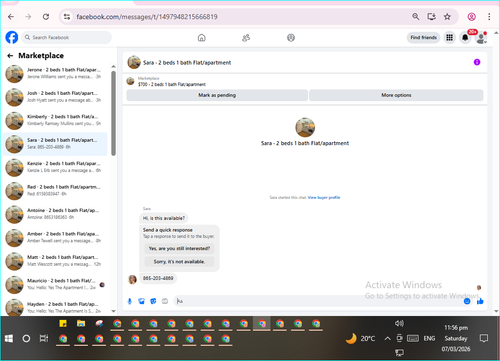The height and width of the screenshot is (361, 500).
Task: Open the Hayden conversation
Action: pos(55,307)
